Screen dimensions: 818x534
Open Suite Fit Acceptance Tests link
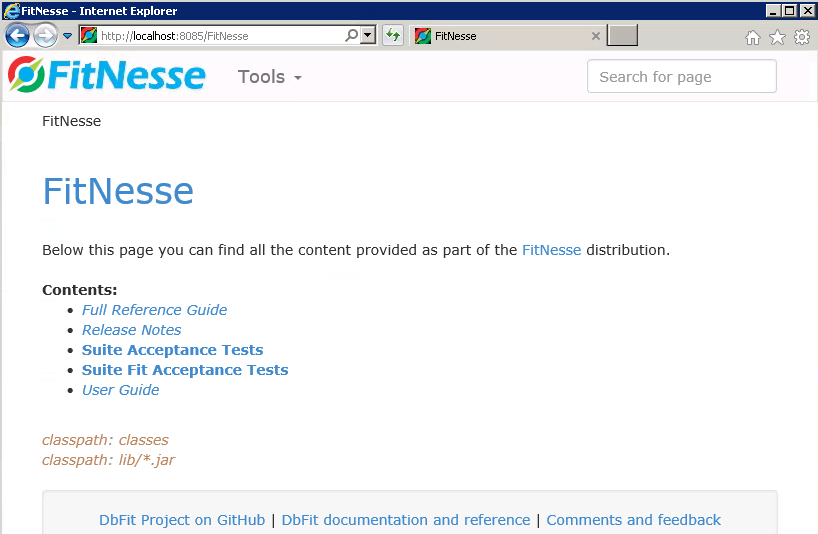click(185, 370)
